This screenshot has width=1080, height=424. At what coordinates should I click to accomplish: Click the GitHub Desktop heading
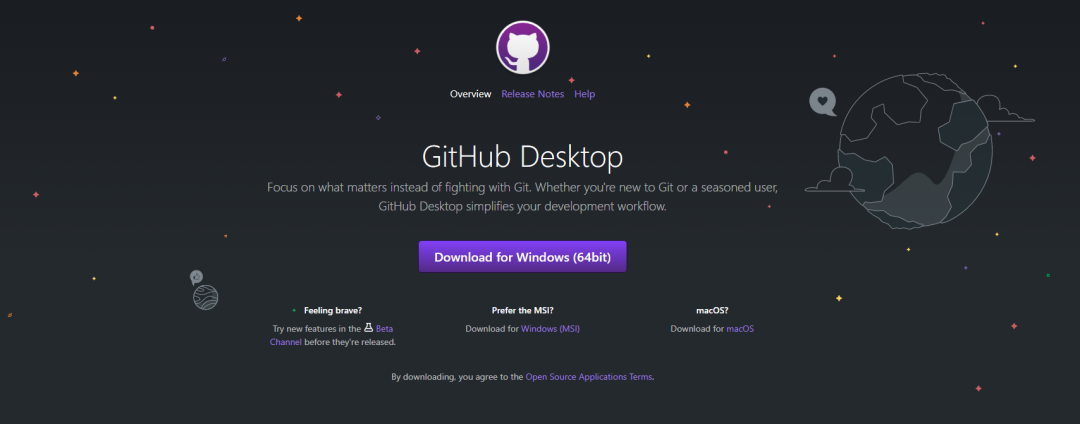click(x=523, y=157)
